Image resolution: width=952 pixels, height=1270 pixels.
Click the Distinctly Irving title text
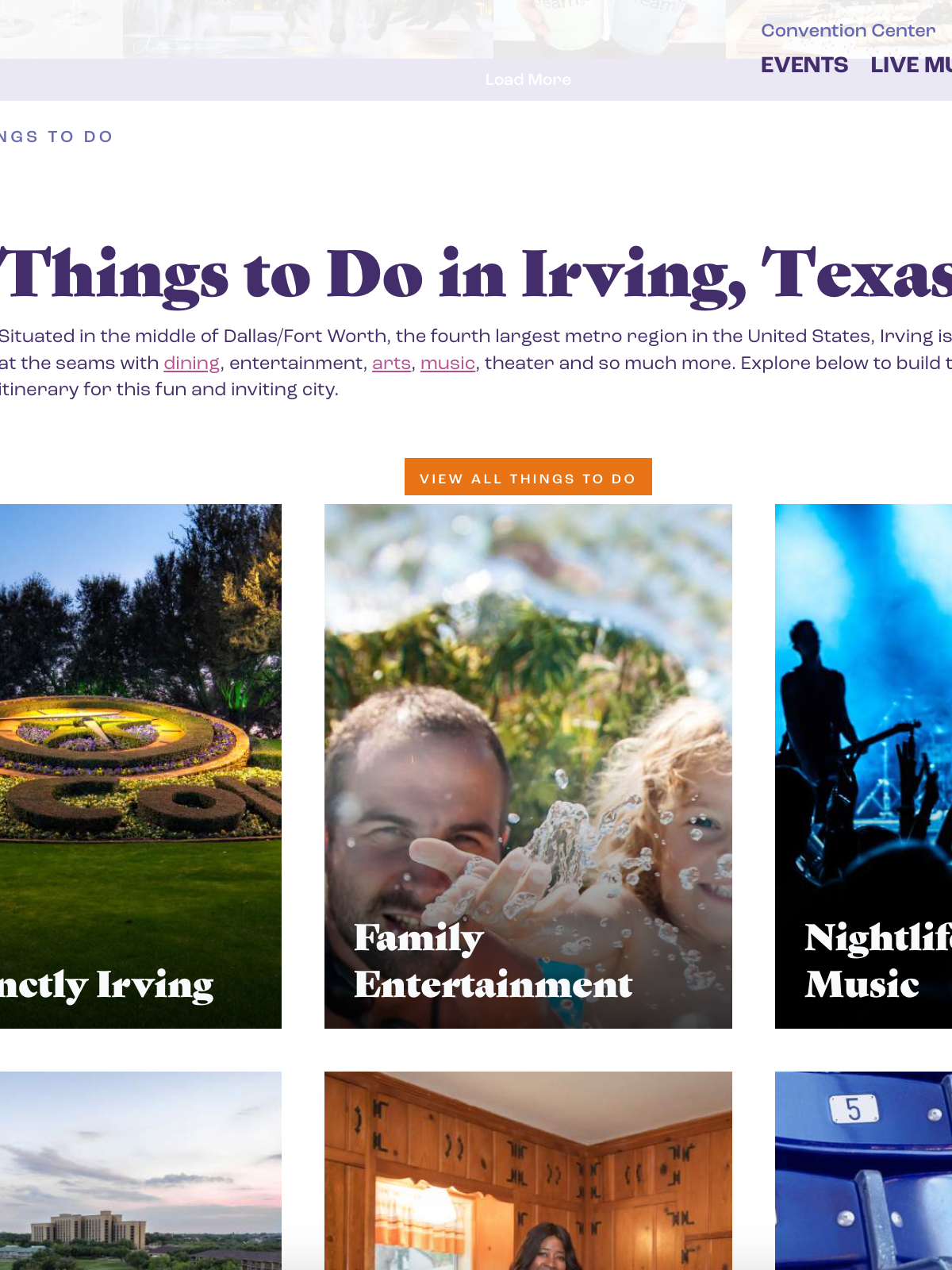point(106,986)
